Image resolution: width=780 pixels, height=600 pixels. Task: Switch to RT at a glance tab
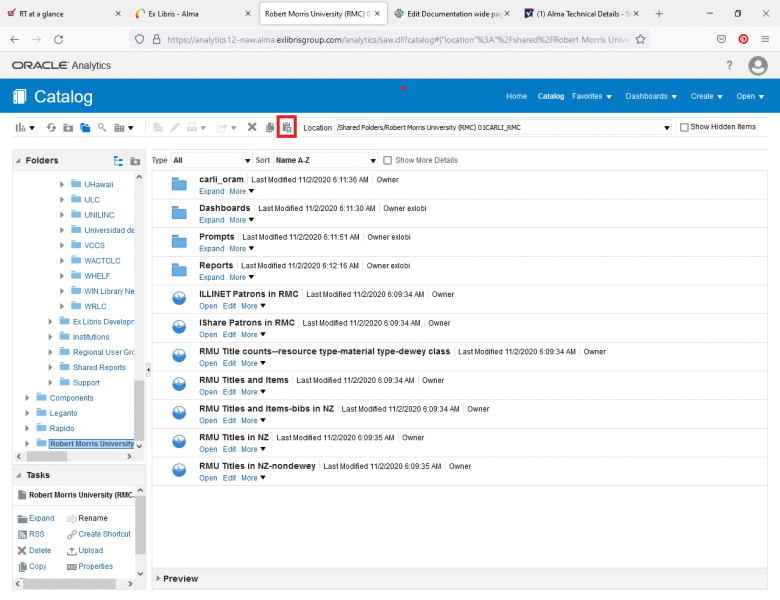coord(64,14)
